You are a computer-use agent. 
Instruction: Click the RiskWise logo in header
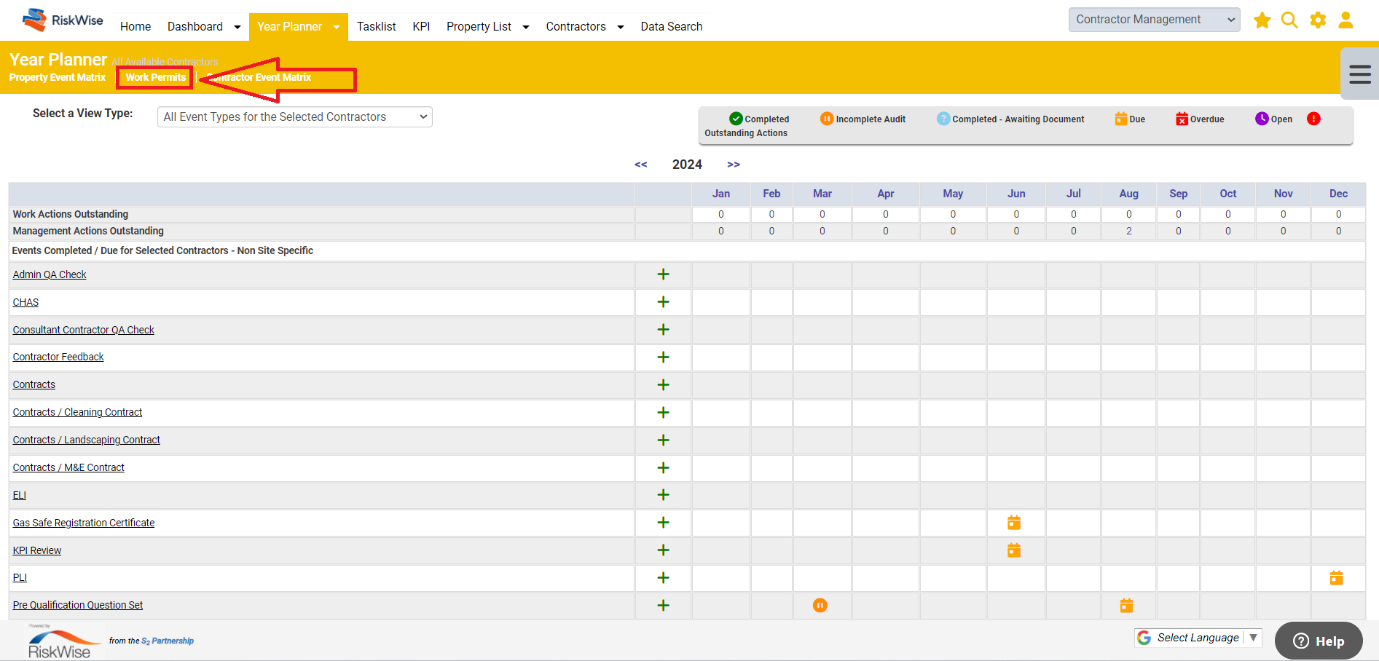click(62, 19)
